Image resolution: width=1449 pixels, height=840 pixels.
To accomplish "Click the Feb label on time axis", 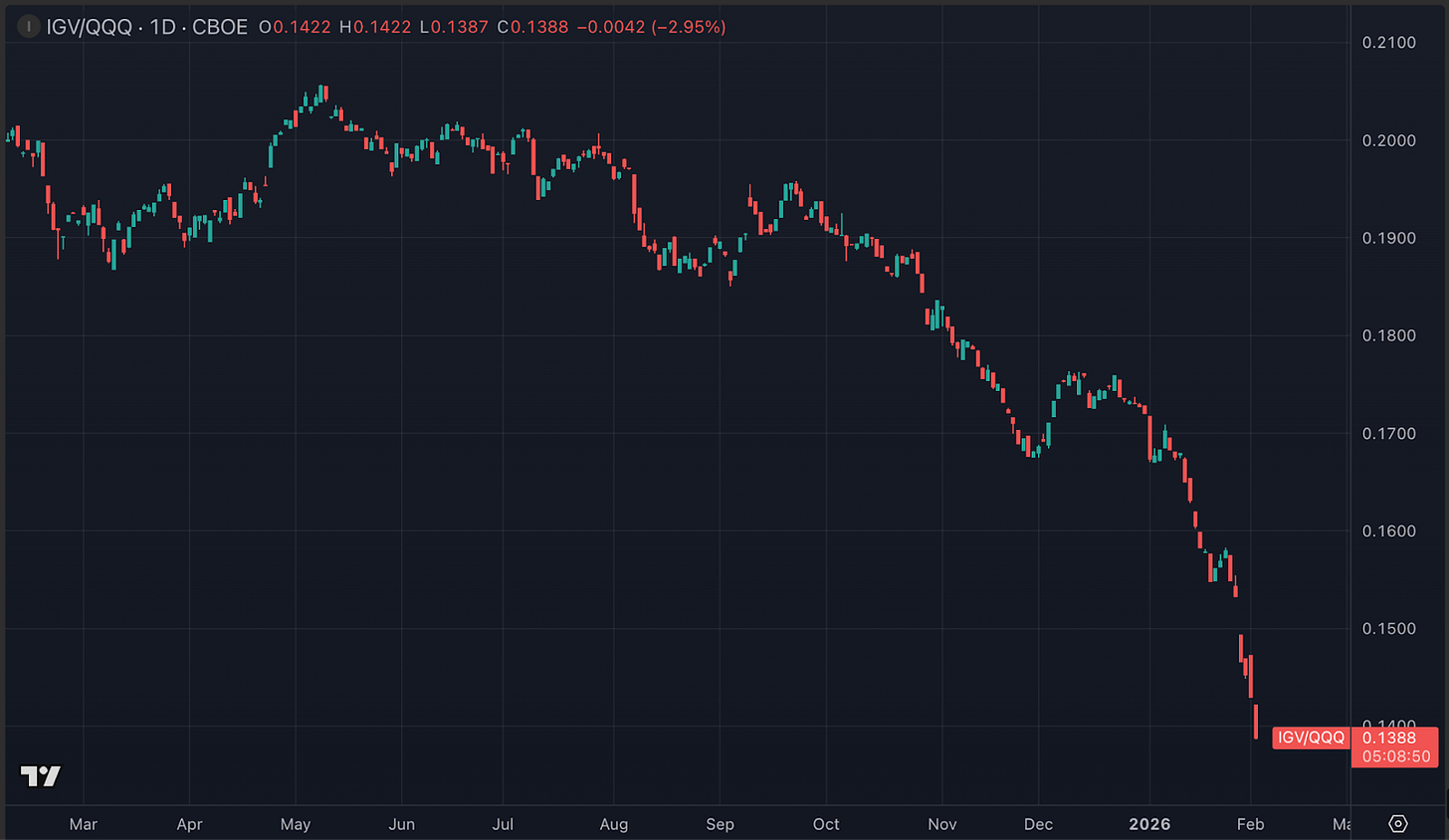I will (1250, 824).
